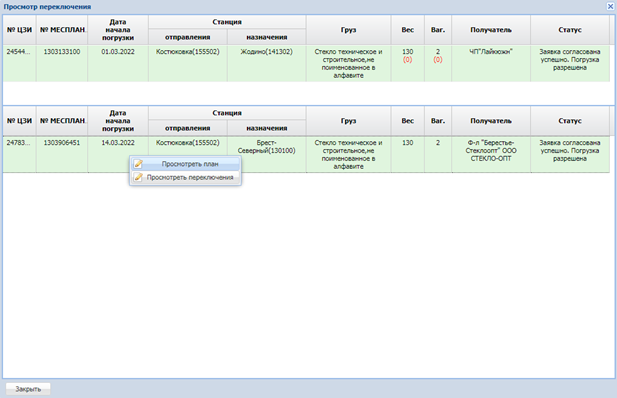617x398 pixels.
Task: Click pencil icon next to 'Просмотреть переключения'
Action: (x=138, y=178)
